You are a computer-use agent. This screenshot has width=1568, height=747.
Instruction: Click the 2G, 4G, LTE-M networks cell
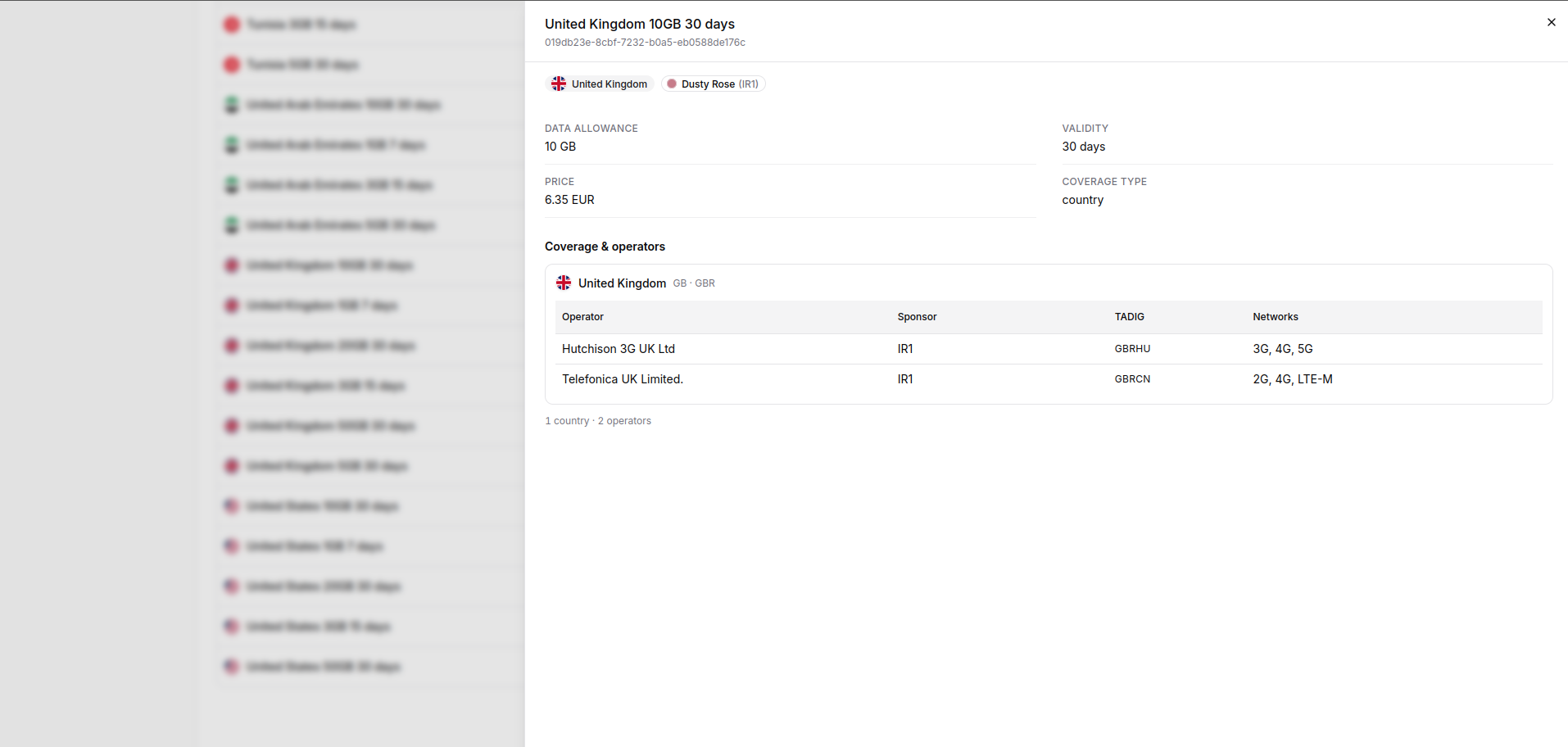(1292, 379)
